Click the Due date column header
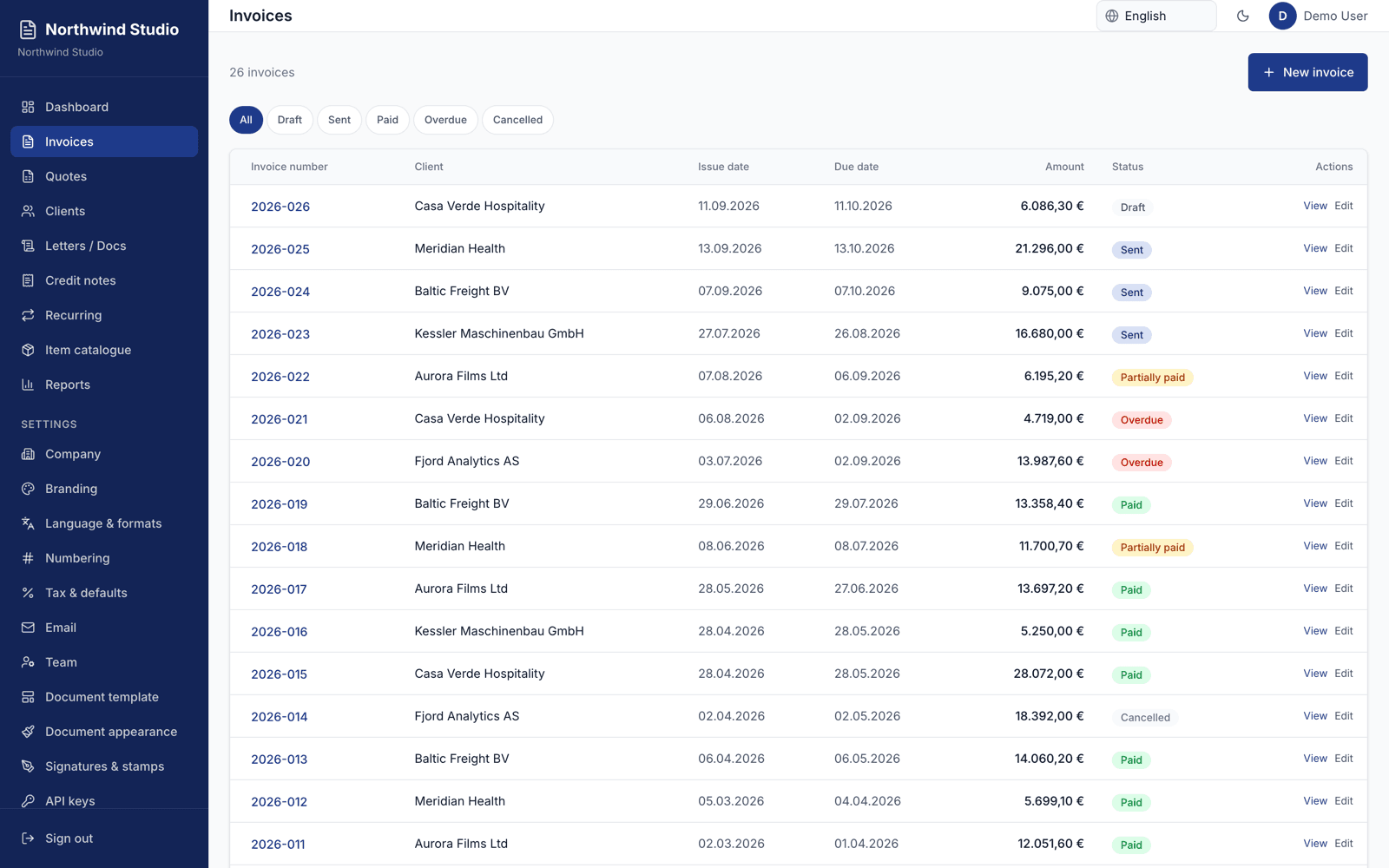This screenshot has height=868, width=1389. point(856,167)
